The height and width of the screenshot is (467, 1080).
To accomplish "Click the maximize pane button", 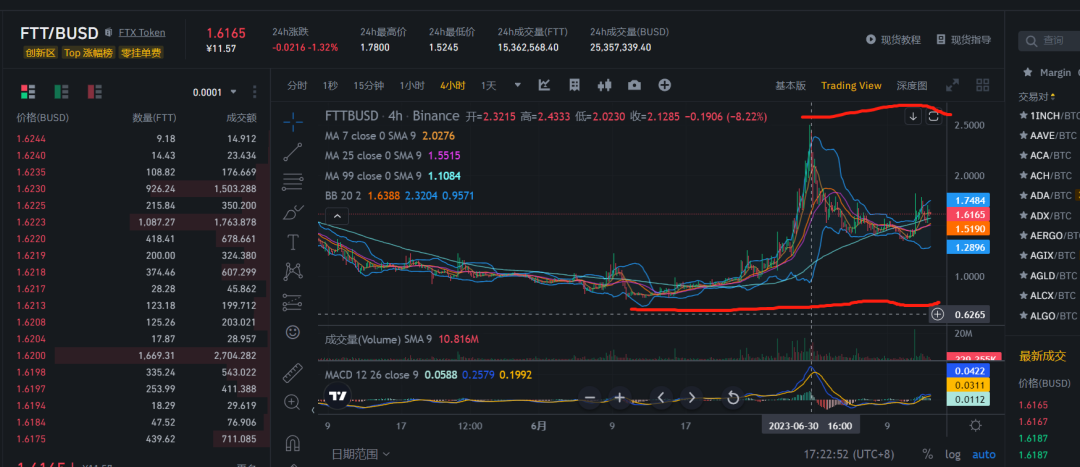I will pyautogui.click(x=933, y=116).
